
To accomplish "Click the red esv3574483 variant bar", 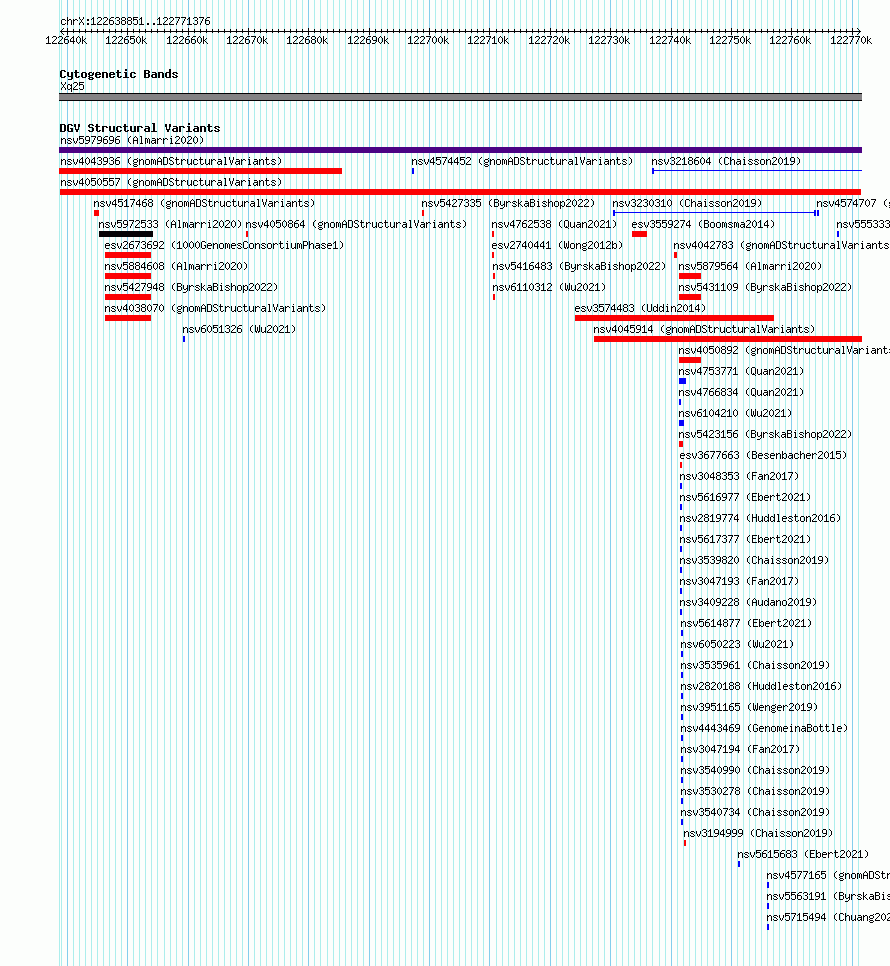I will tap(674, 318).
